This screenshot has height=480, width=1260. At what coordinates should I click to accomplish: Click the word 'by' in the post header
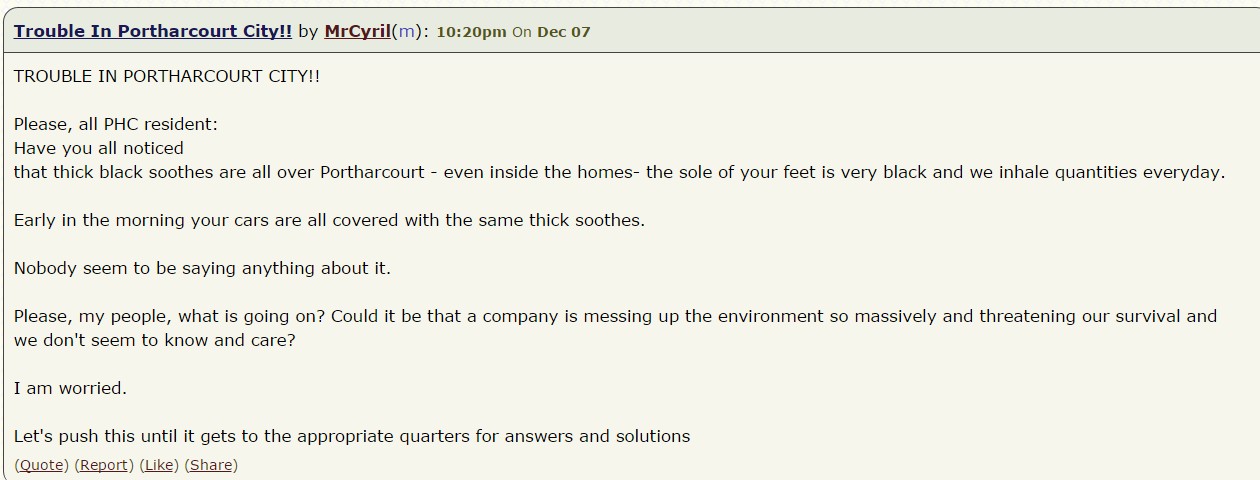pyautogui.click(x=308, y=31)
